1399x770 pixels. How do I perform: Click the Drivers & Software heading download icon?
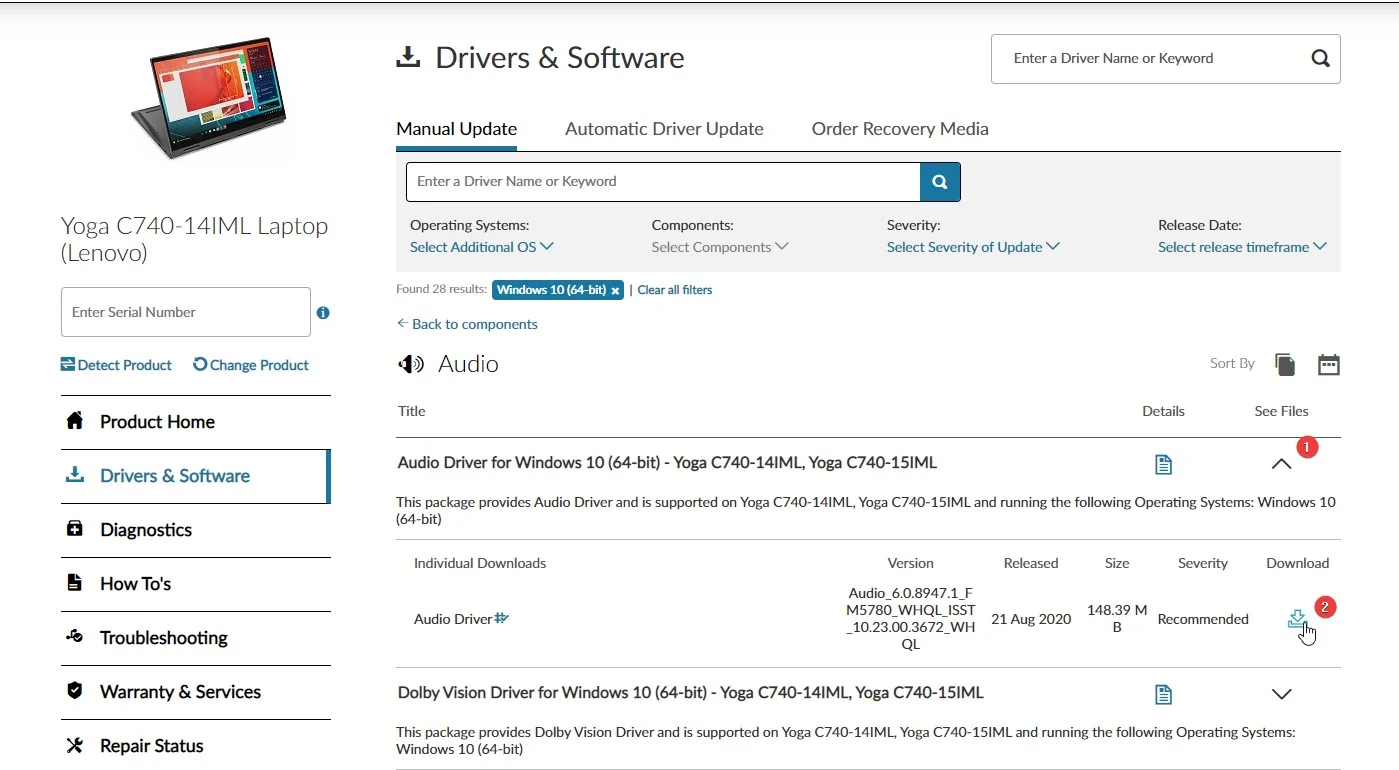tap(408, 58)
